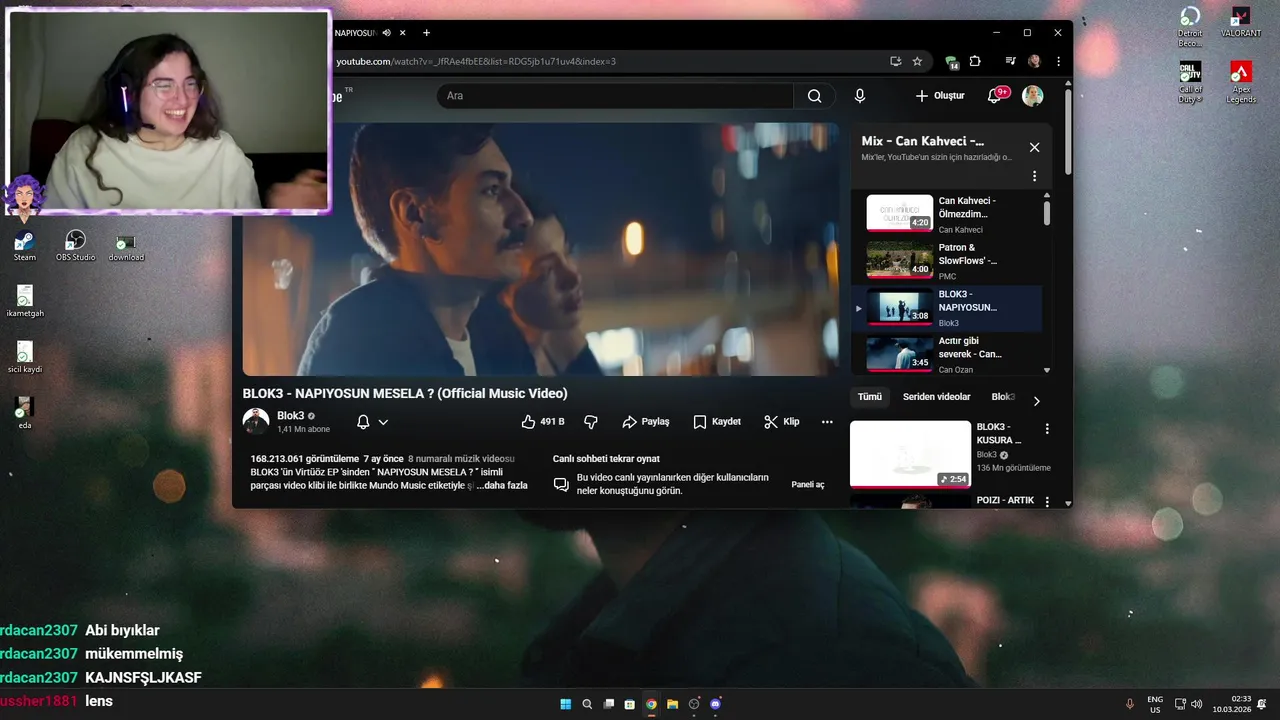Bookmark this page with the star icon
The height and width of the screenshot is (720, 1280).
[917, 61]
